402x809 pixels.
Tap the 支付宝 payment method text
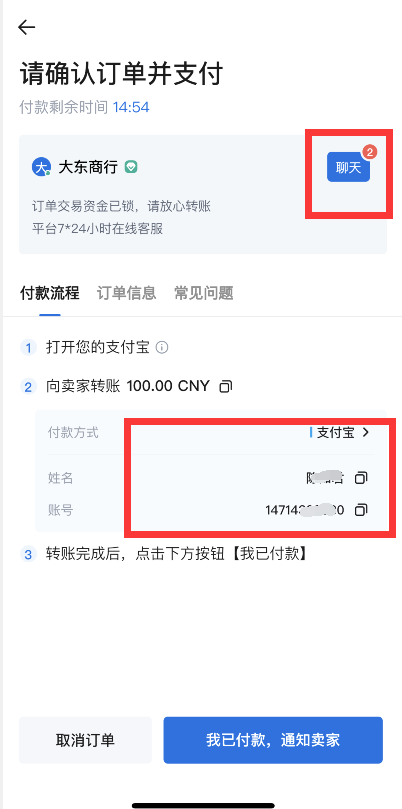tap(335, 432)
